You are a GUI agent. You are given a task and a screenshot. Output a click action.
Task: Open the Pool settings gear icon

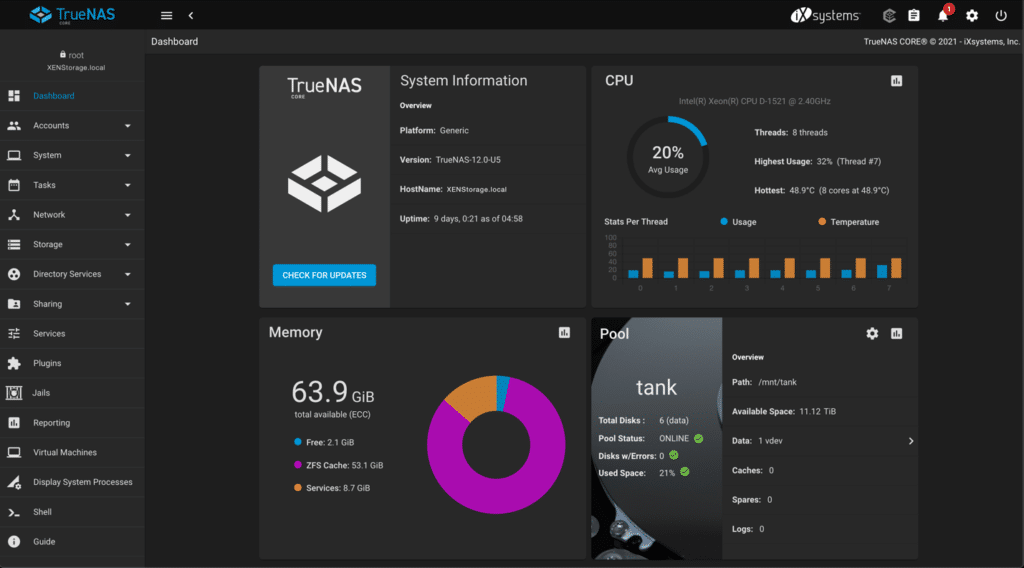point(871,333)
